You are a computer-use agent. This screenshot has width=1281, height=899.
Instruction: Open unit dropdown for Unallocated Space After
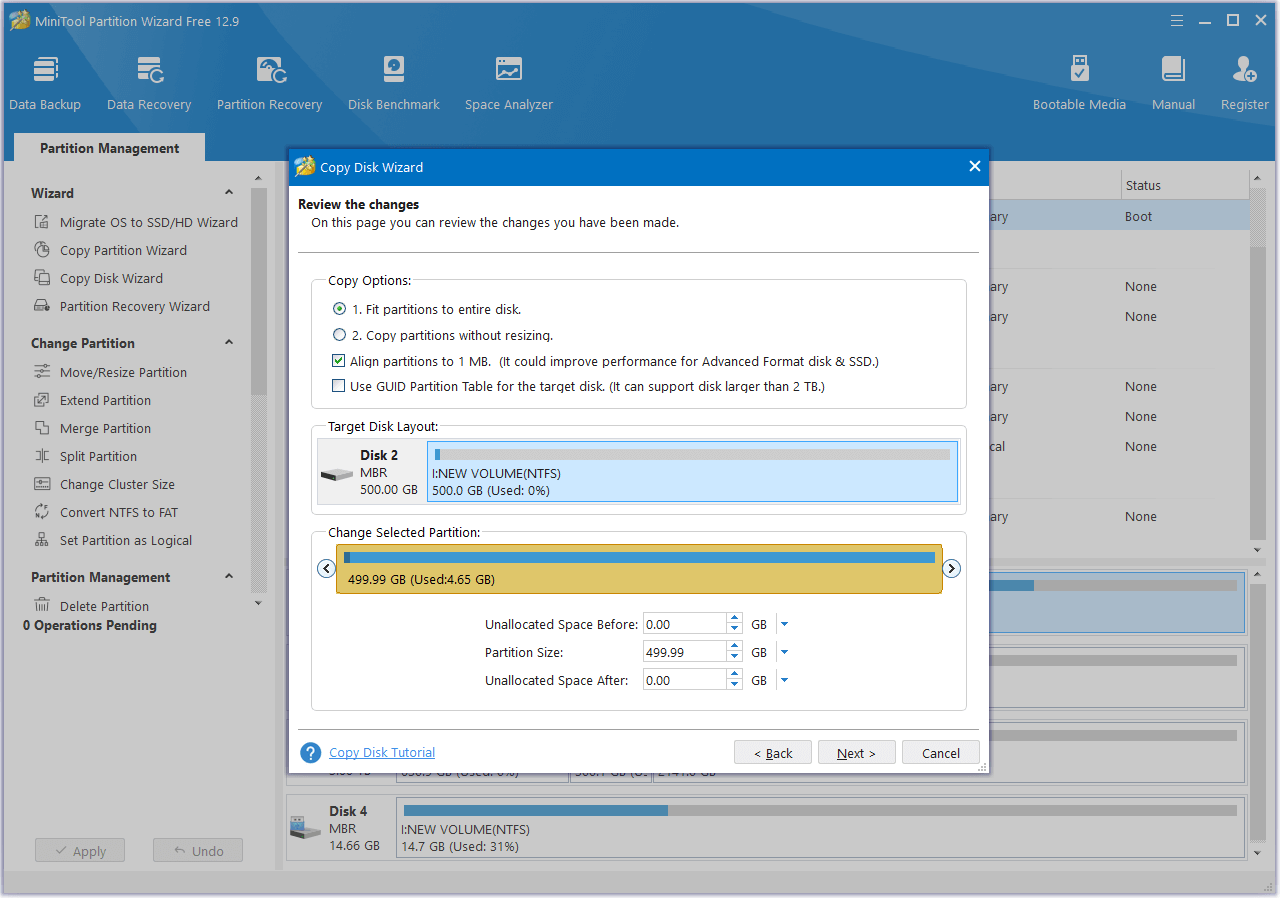(784, 680)
